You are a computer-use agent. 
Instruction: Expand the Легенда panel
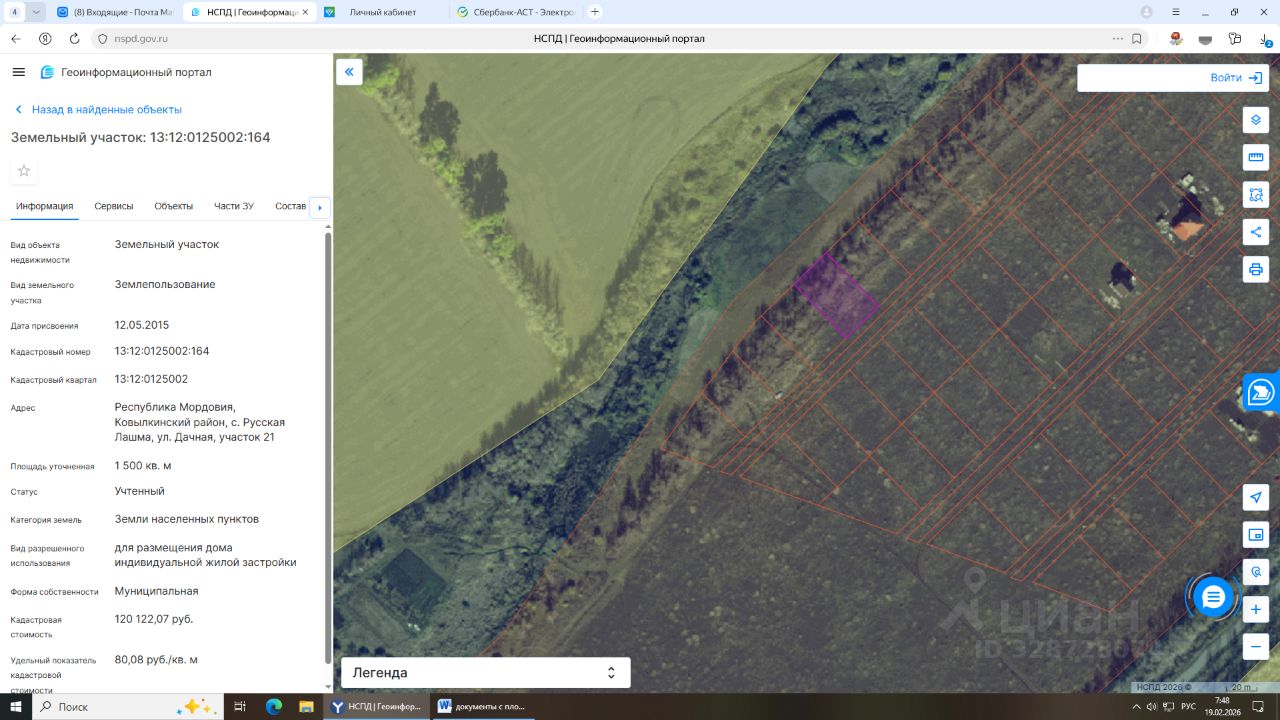(486, 673)
